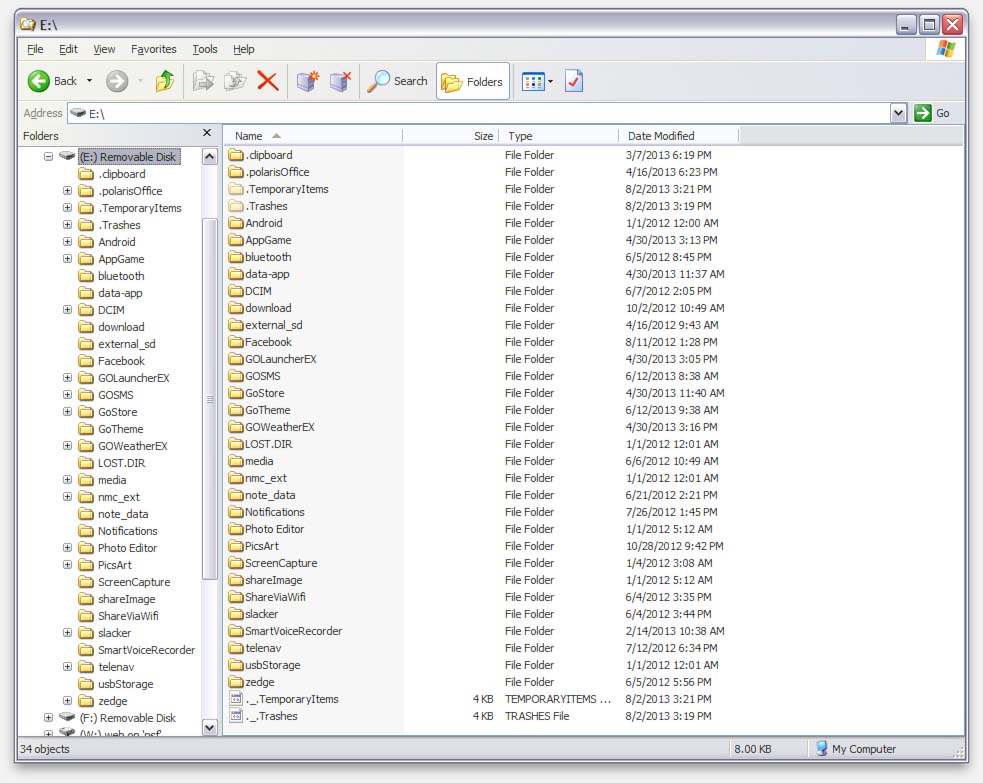Open the Address bar dropdown list
This screenshot has width=983, height=783.
click(898, 113)
